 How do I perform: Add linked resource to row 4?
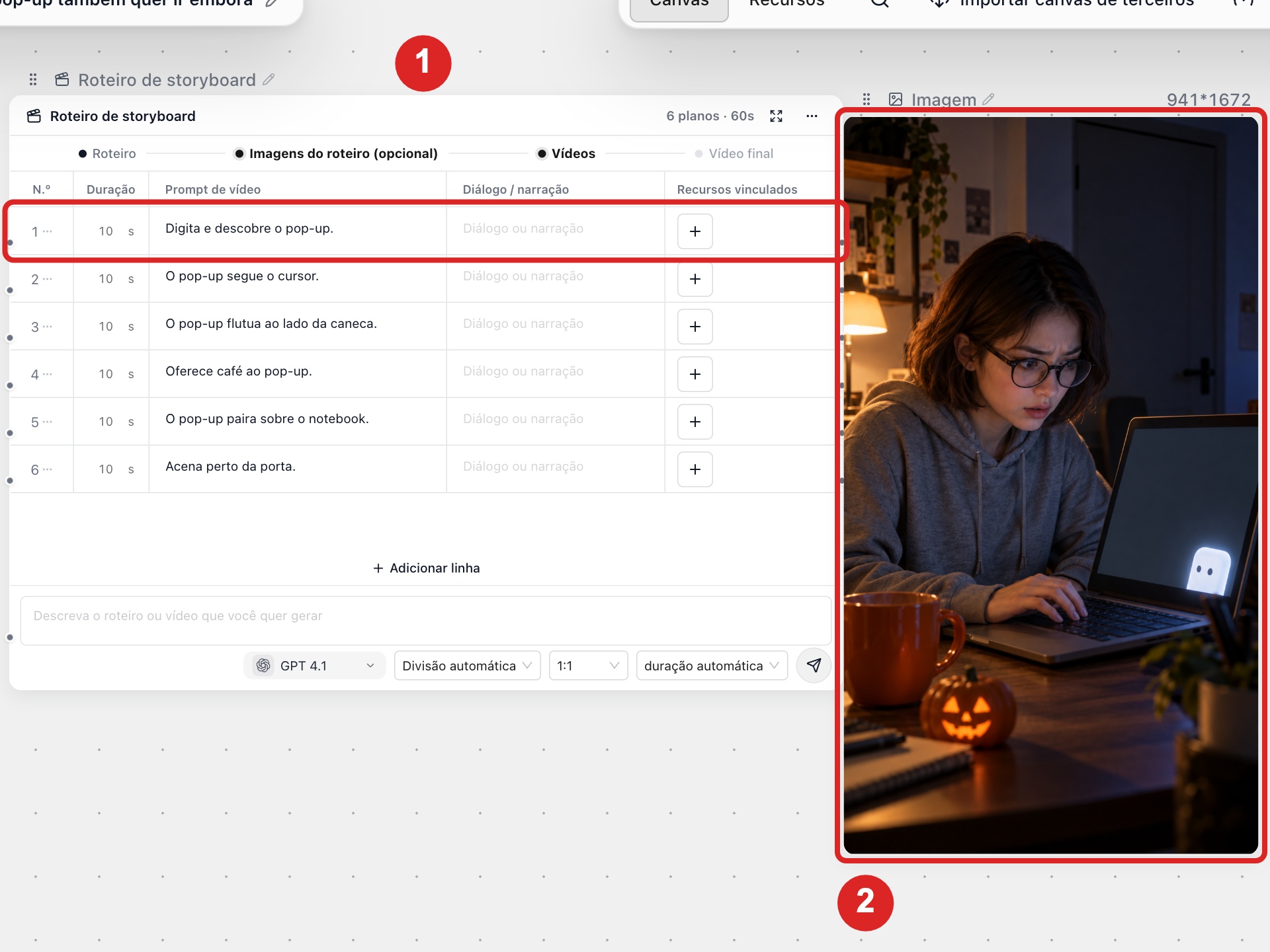(695, 374)
